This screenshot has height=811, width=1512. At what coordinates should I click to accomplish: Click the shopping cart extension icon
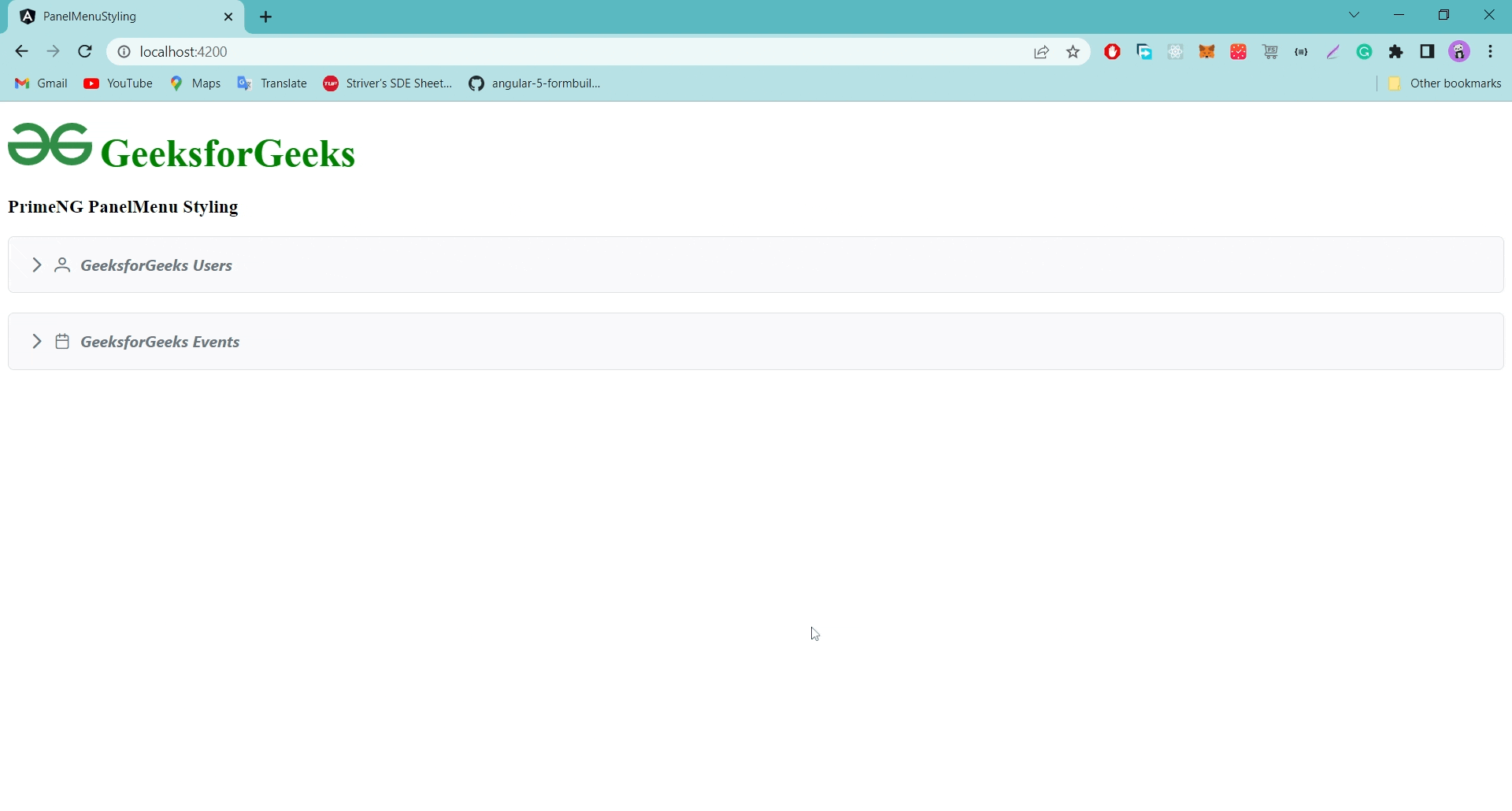tap(1271, 52)
